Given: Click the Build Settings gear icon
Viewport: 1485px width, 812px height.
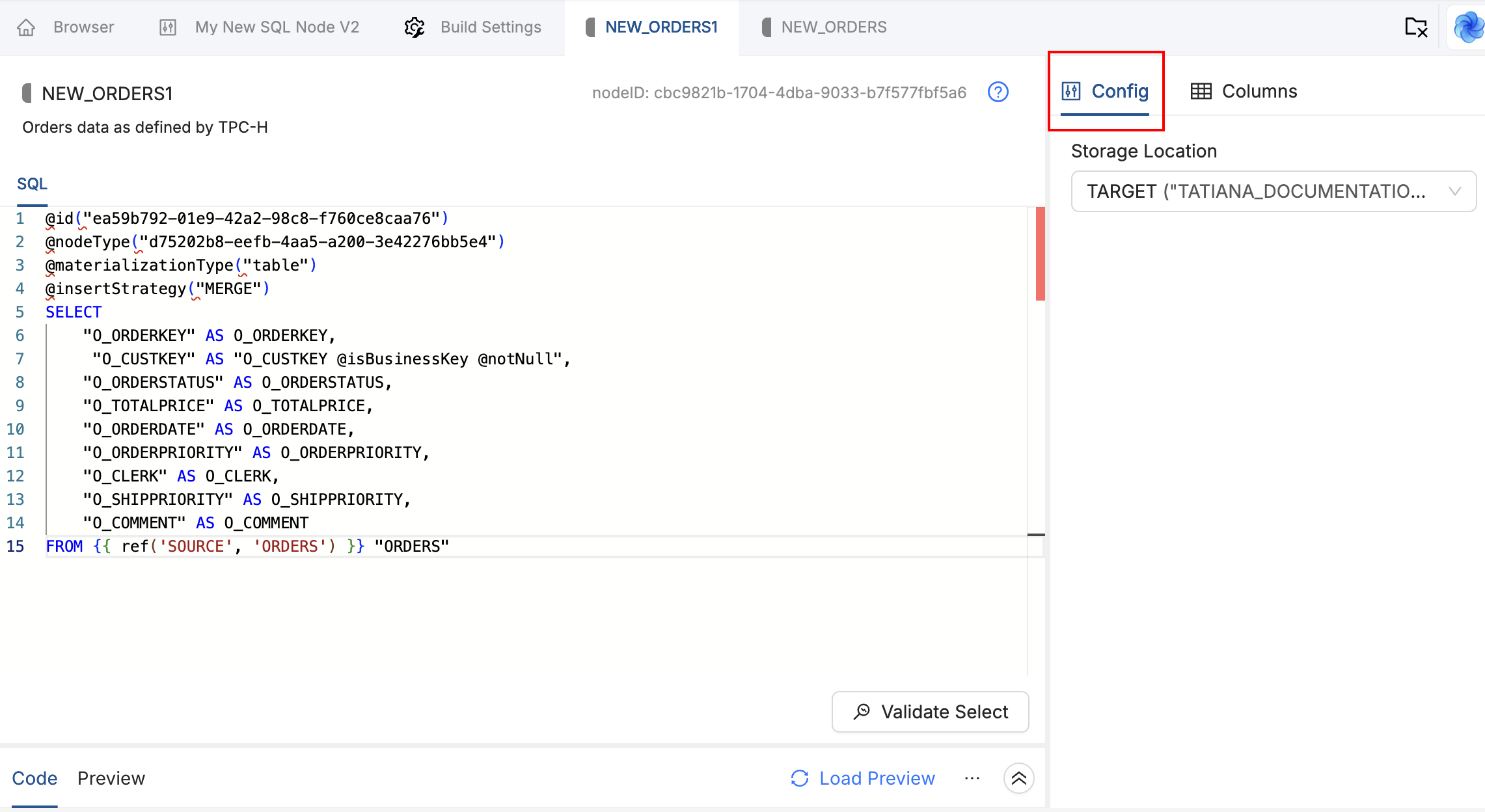Looking at the screenshot, I should 415,27.
